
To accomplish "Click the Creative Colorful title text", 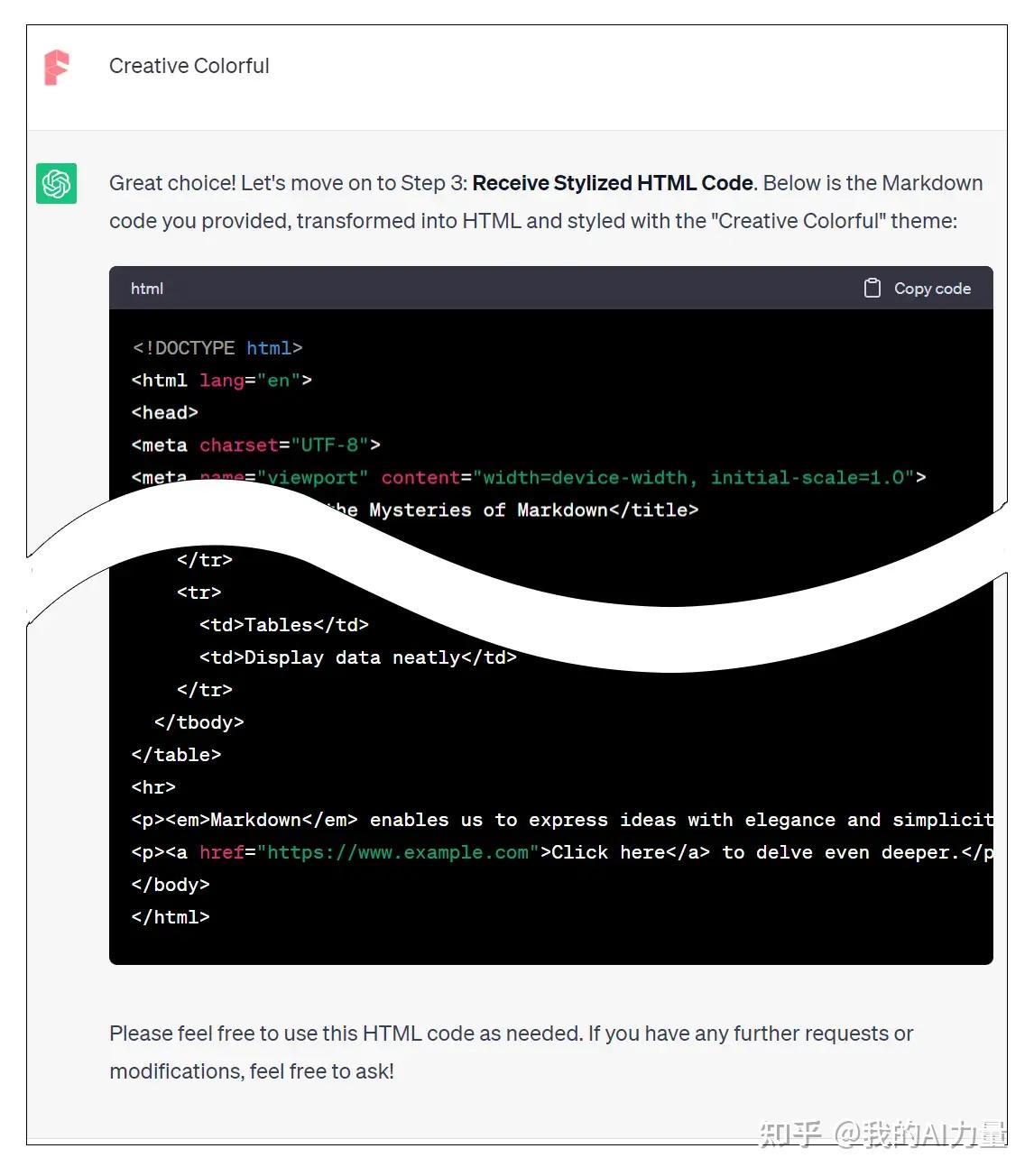I will coord(189,65).
